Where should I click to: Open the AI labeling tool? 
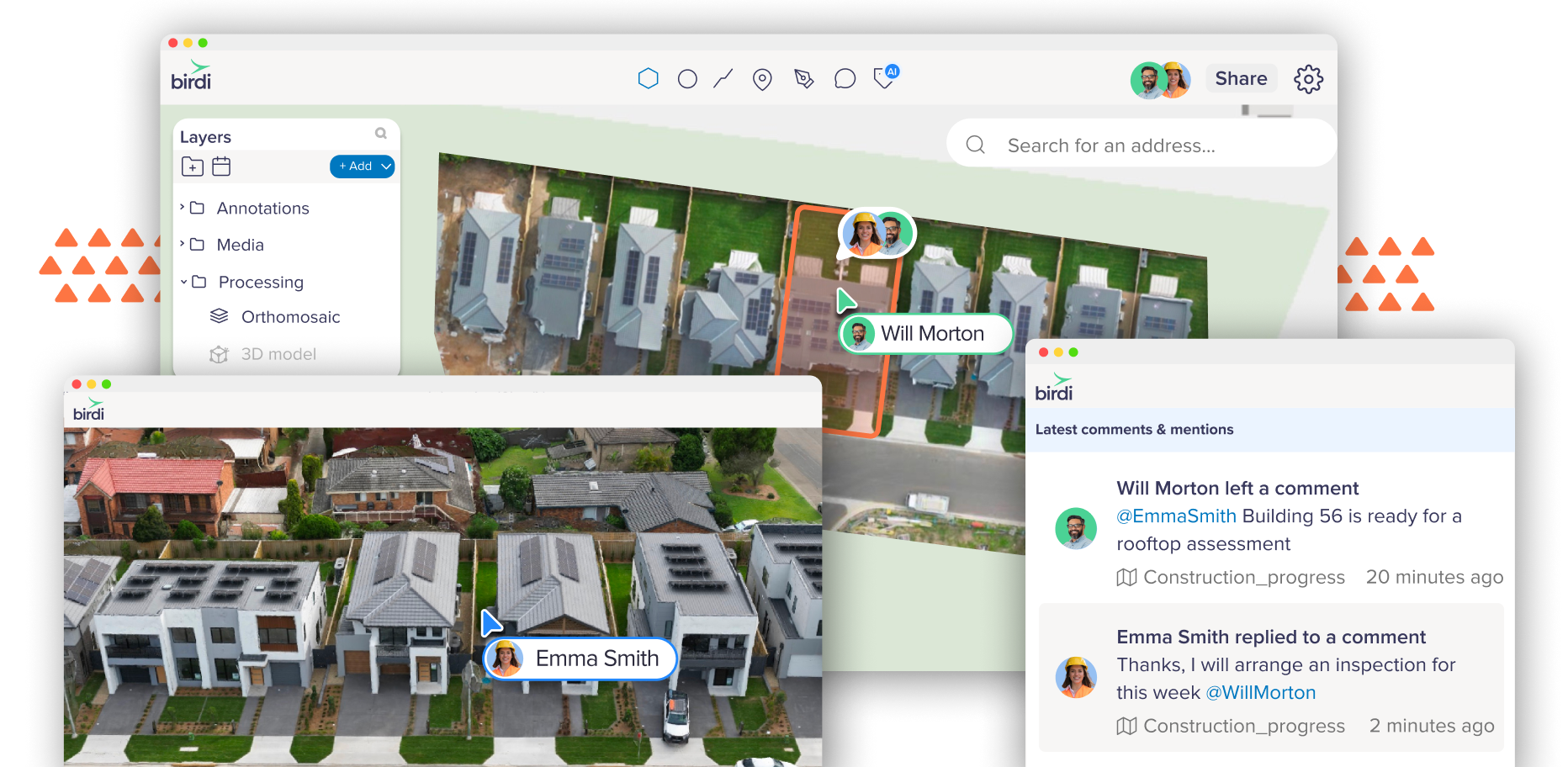click(x=884, y=77)
